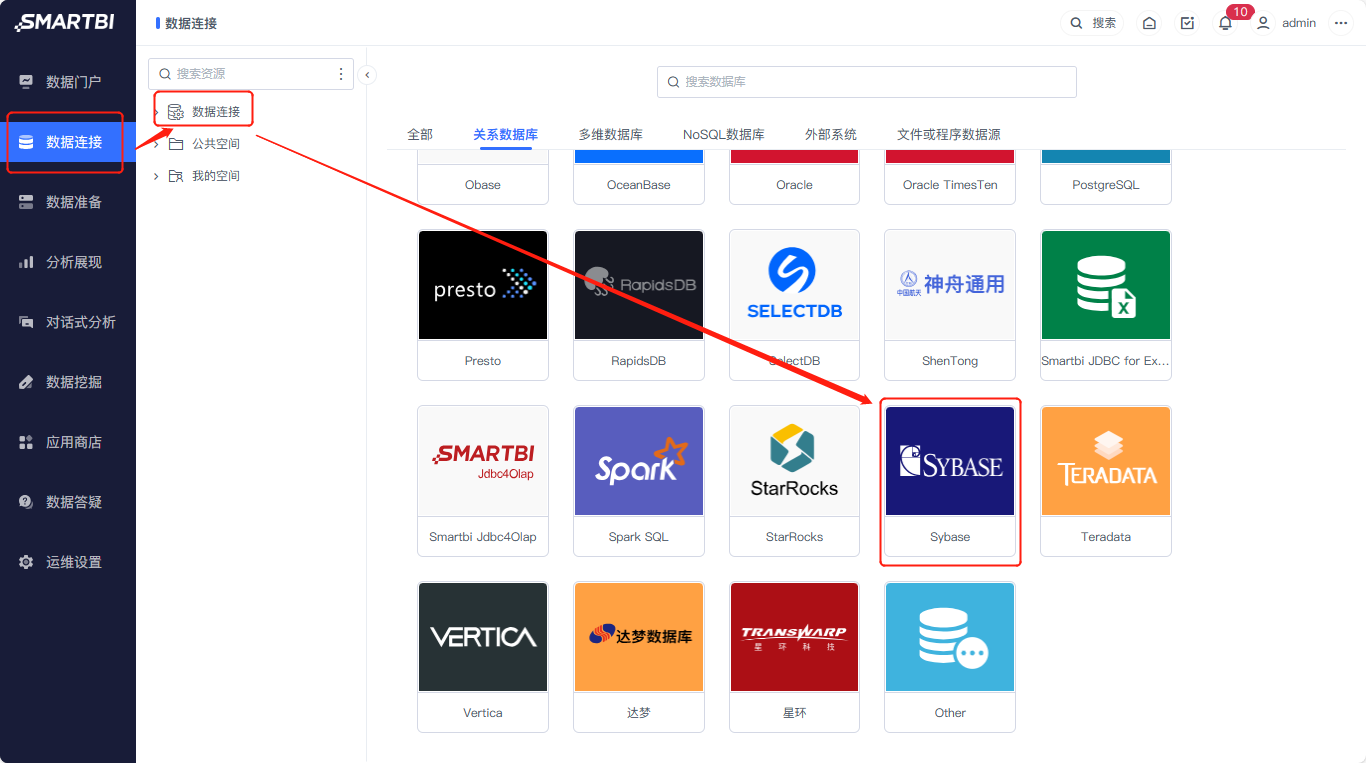Screen dimensions: 1366x763
Task: Open the admin user menu
Action: pyautogui.click(x=1286, y=23)
